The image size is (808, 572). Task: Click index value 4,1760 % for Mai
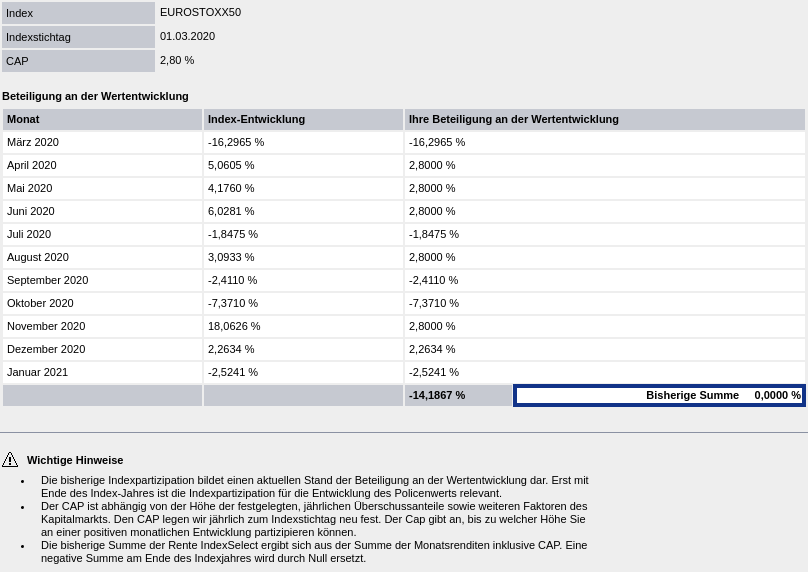point(231,188)
